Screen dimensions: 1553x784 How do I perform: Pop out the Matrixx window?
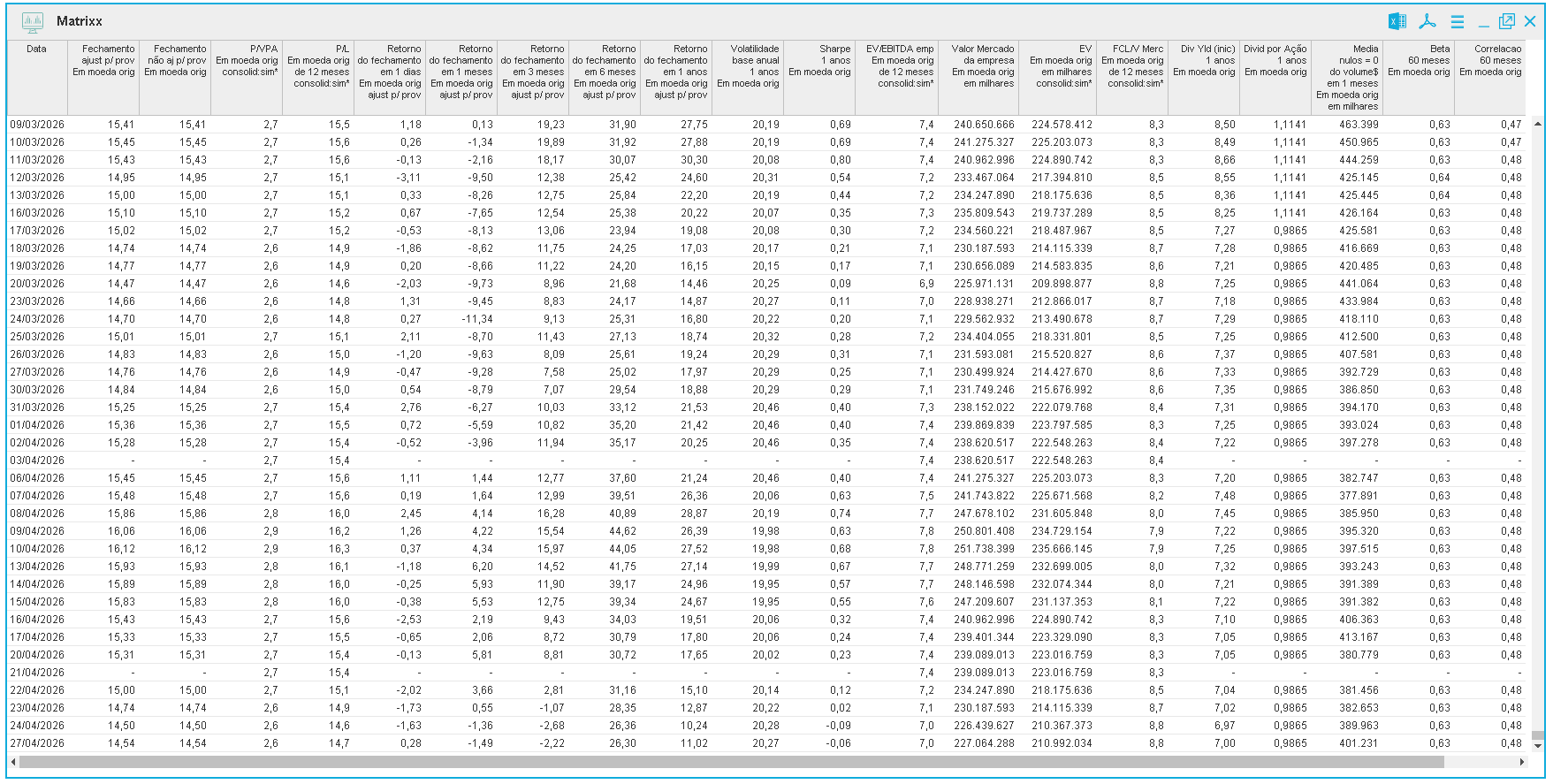[1507, 21]
